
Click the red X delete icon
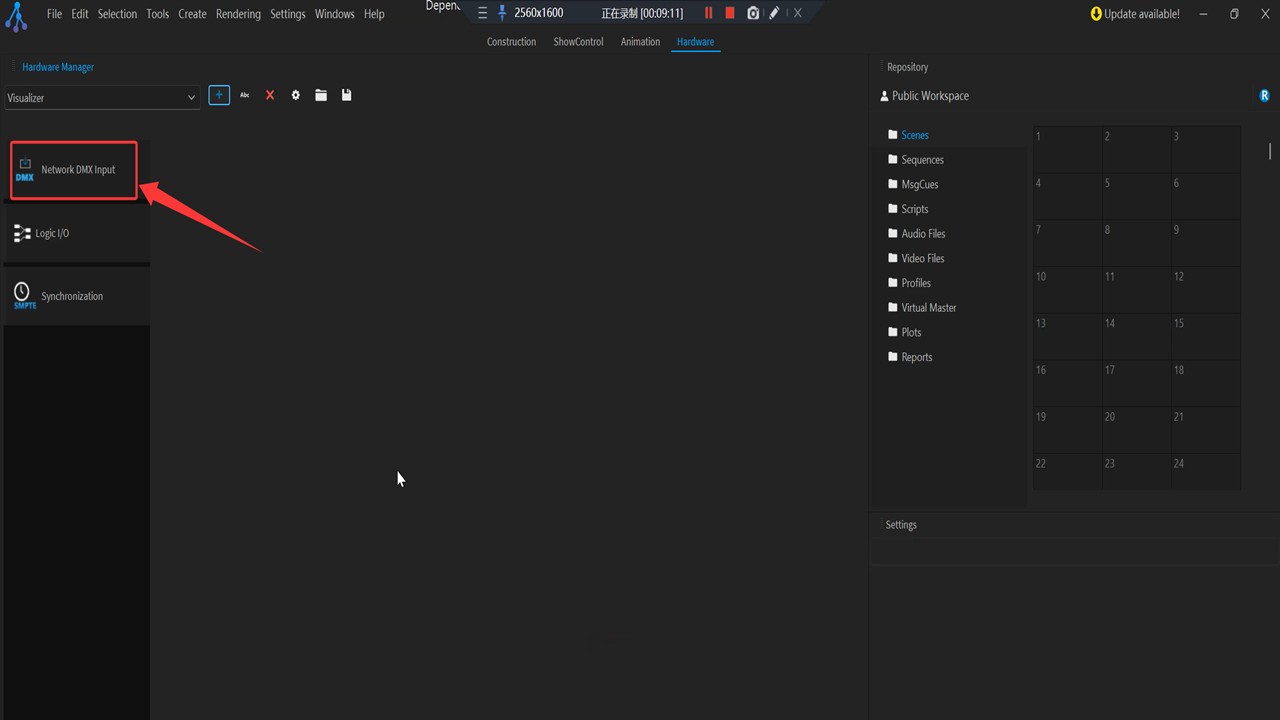[x=270, y=95]
